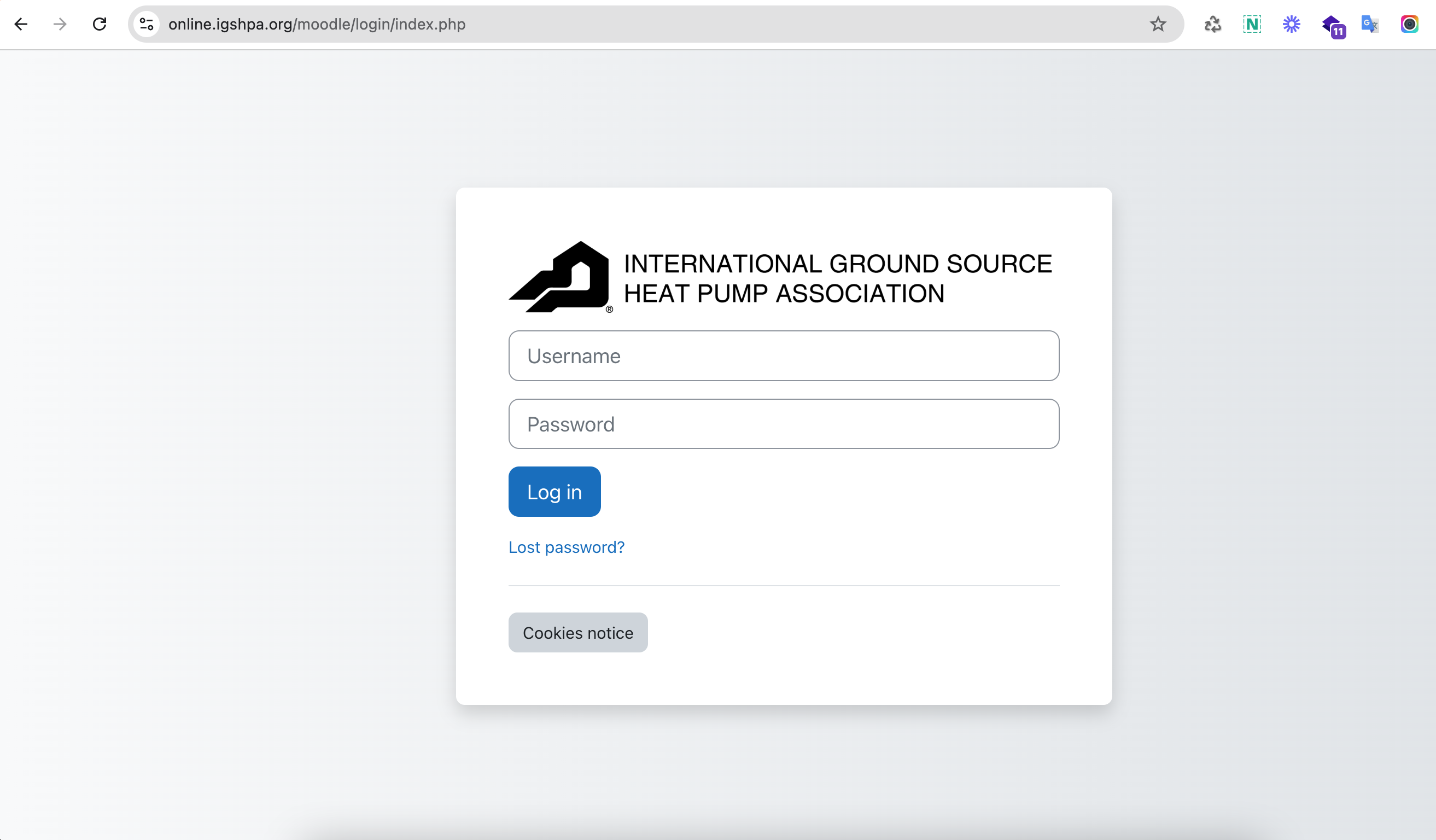Image resolution: width=1436 pixels, height=840 pixels.
Task: Open the colorful camera lens extension icon
Action: click(x=1409, y=24)
